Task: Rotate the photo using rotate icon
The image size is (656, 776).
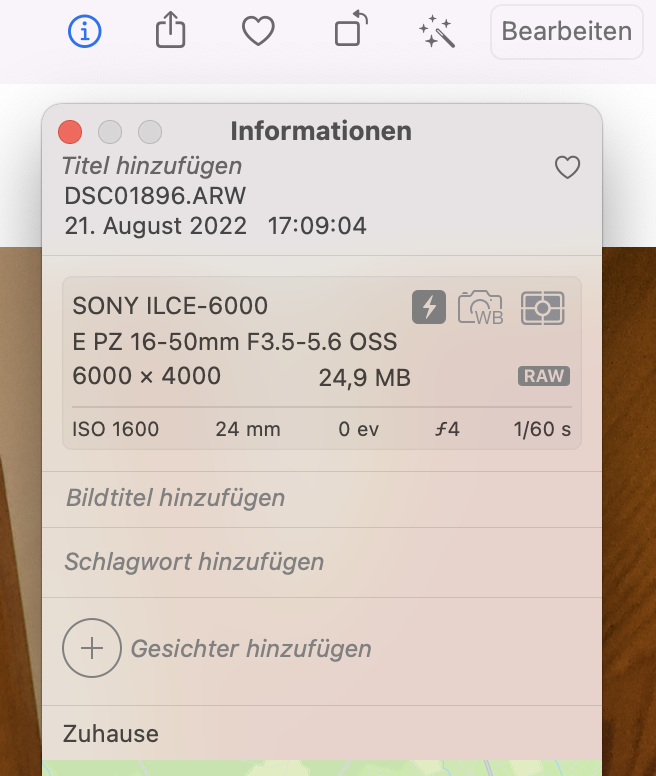Action: 348,31
